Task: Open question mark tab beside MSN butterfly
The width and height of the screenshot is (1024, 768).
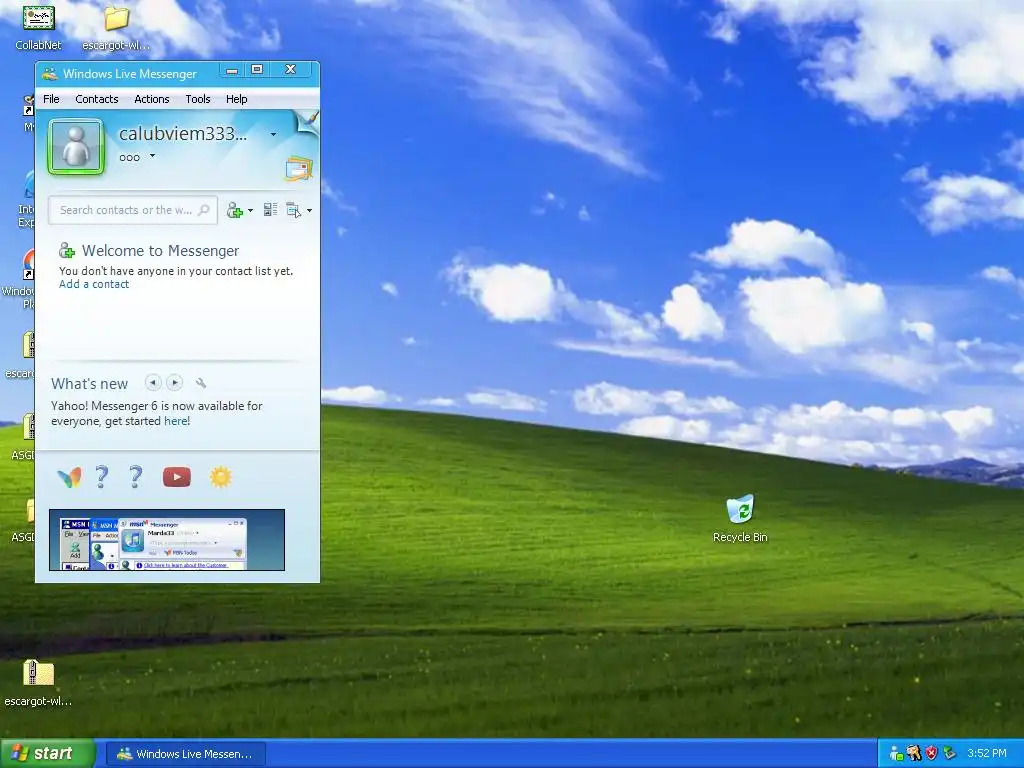Action: tap(101, 477)
